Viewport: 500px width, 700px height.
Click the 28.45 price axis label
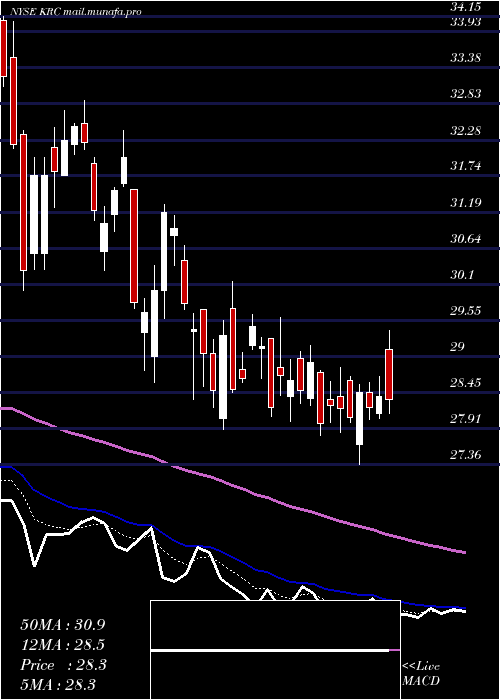point(466,383)
